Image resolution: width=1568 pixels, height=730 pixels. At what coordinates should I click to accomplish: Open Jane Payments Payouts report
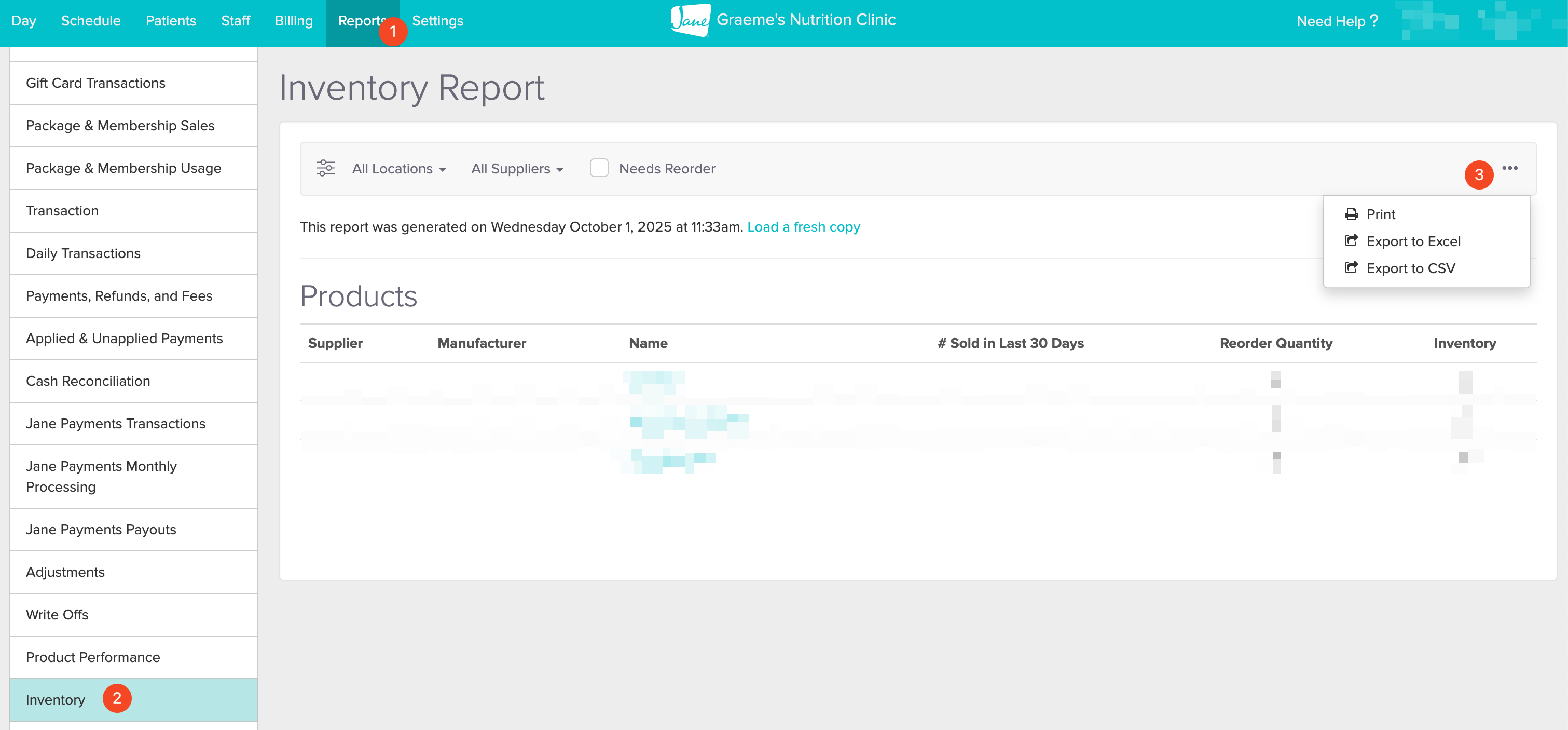101,530
